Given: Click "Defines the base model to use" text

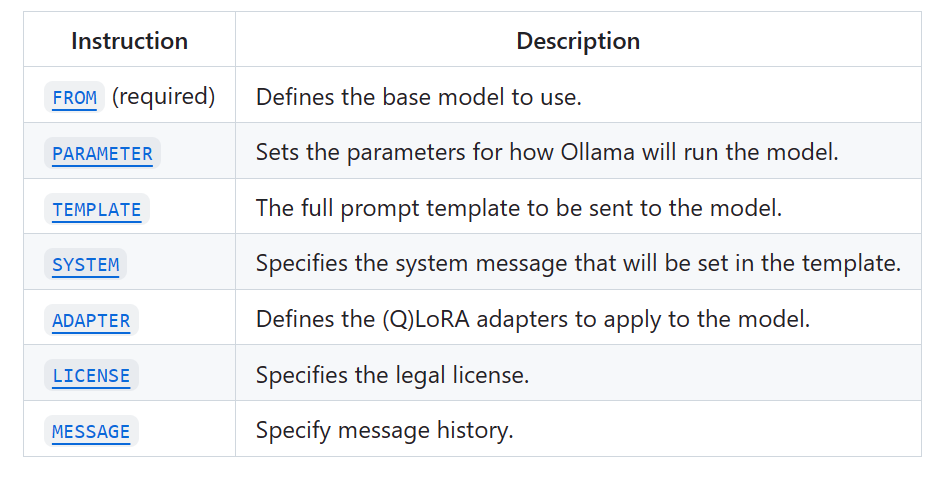Looking at the screenshot, I should 418,97.
